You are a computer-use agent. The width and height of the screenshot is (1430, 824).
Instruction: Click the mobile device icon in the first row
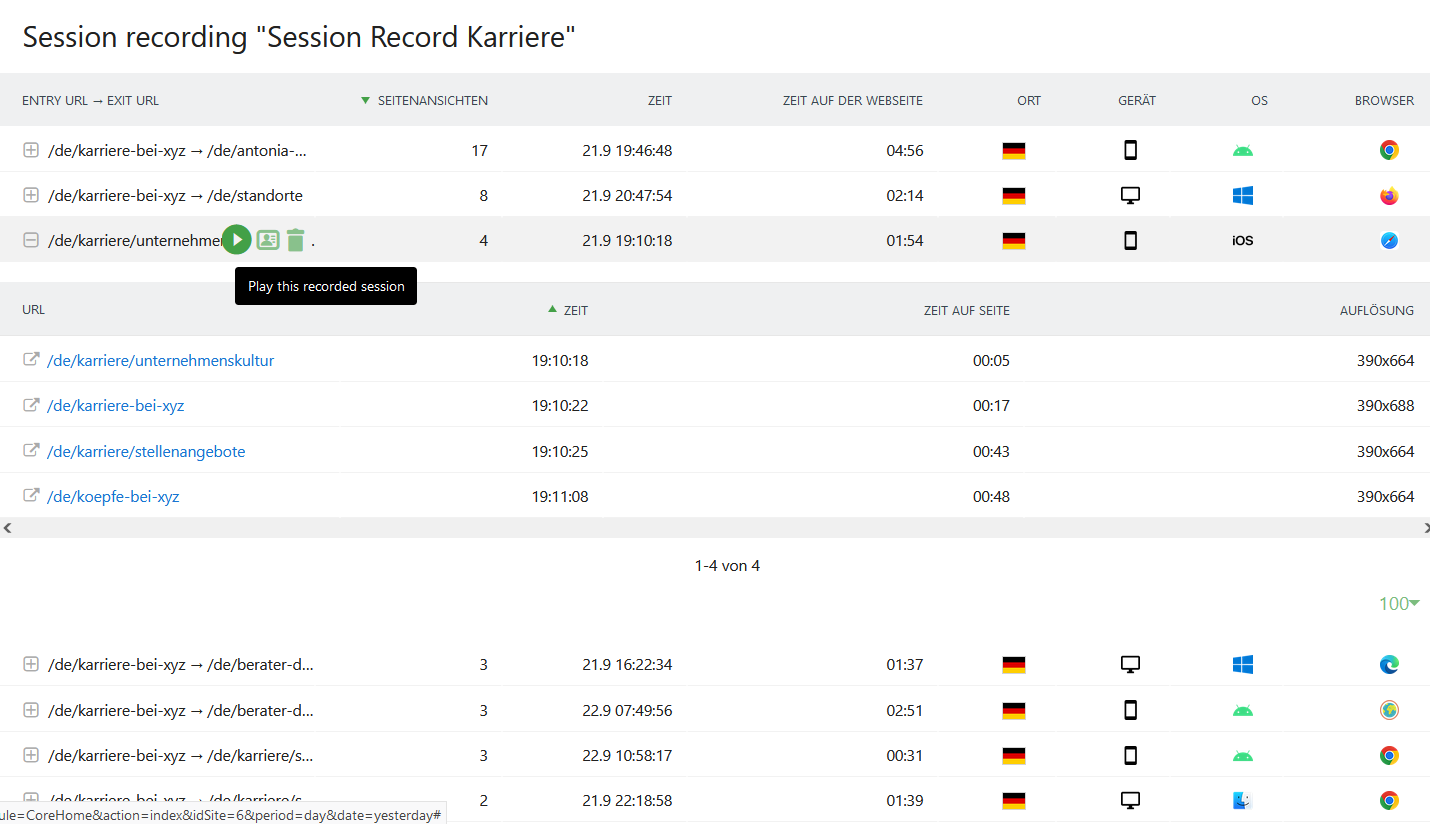point(1130,150)
